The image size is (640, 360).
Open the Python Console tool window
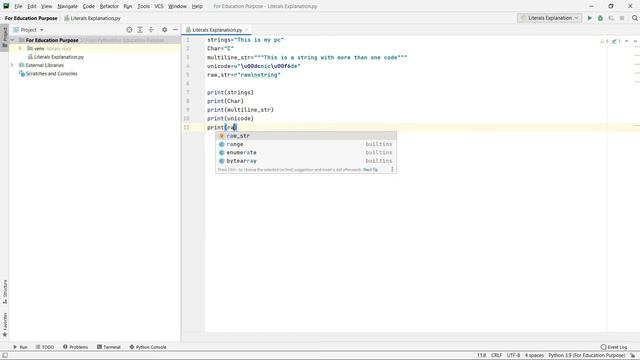[148, 347]
